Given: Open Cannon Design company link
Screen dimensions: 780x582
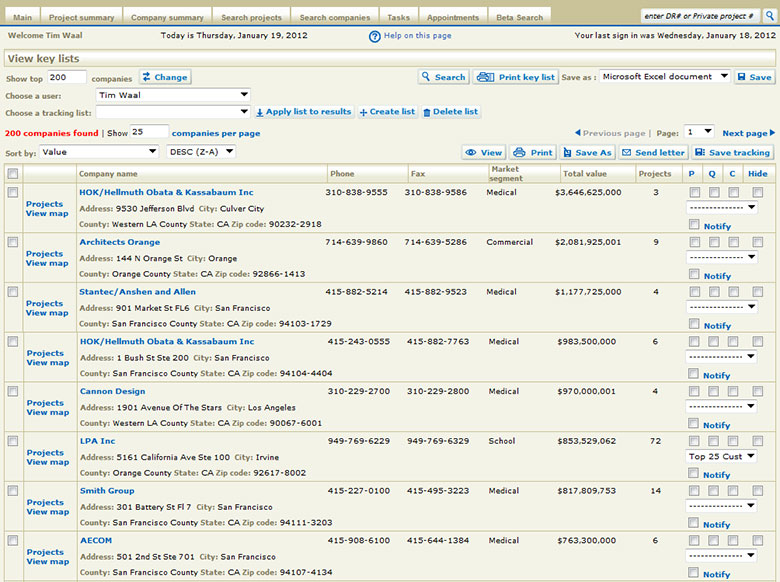Looking at the screenshot, I should point(112,391).
